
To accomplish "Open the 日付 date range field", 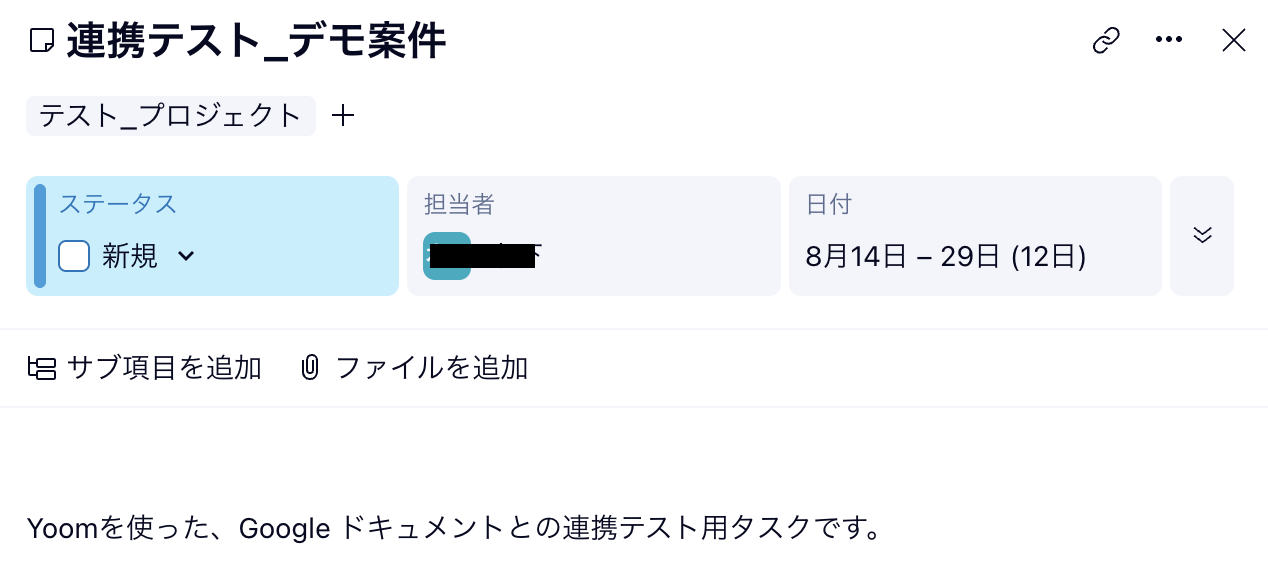I will [x=945, y=257].
